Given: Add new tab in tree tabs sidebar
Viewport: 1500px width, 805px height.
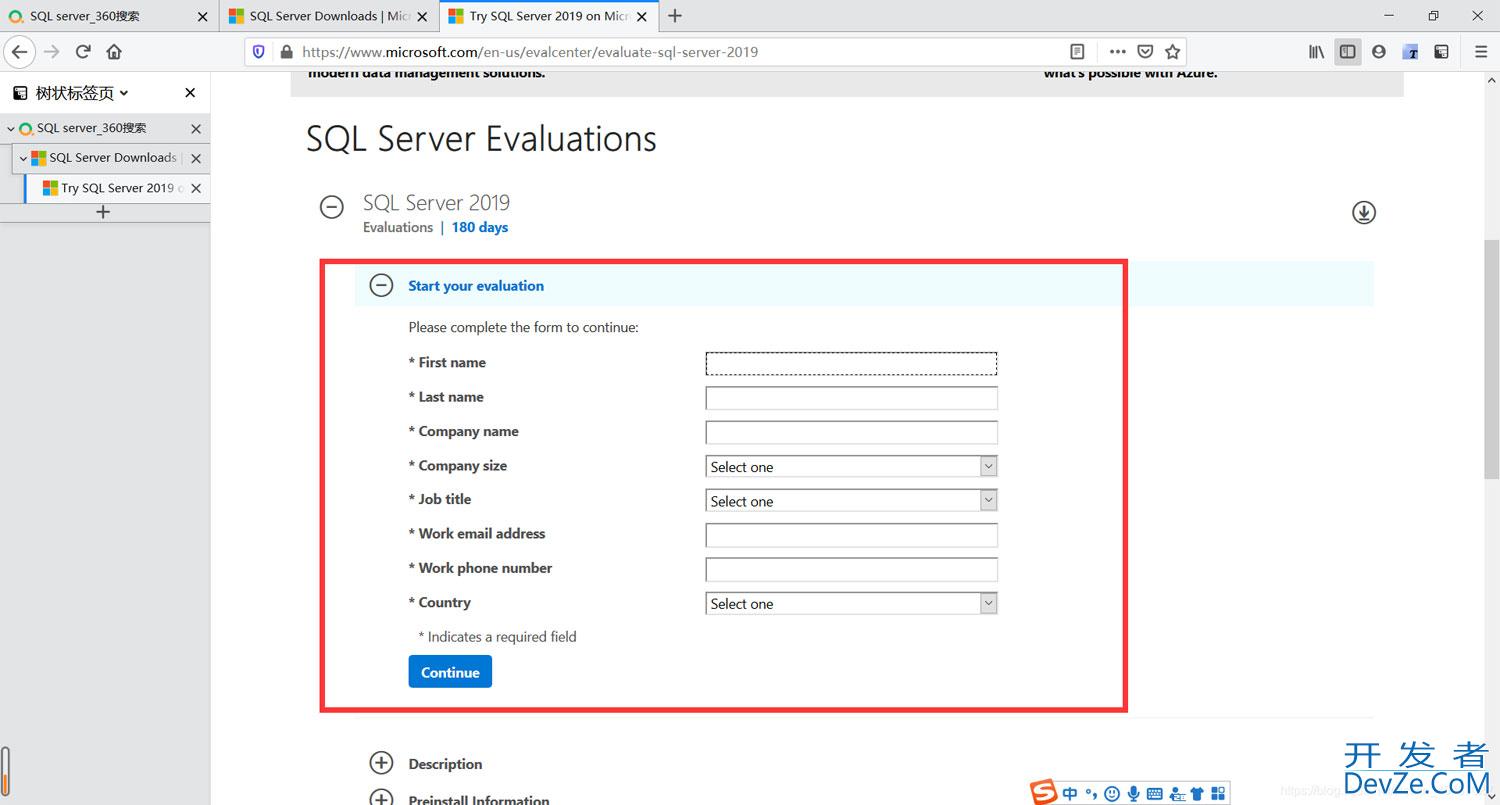Looking at the screenshot, I should 103,212.
